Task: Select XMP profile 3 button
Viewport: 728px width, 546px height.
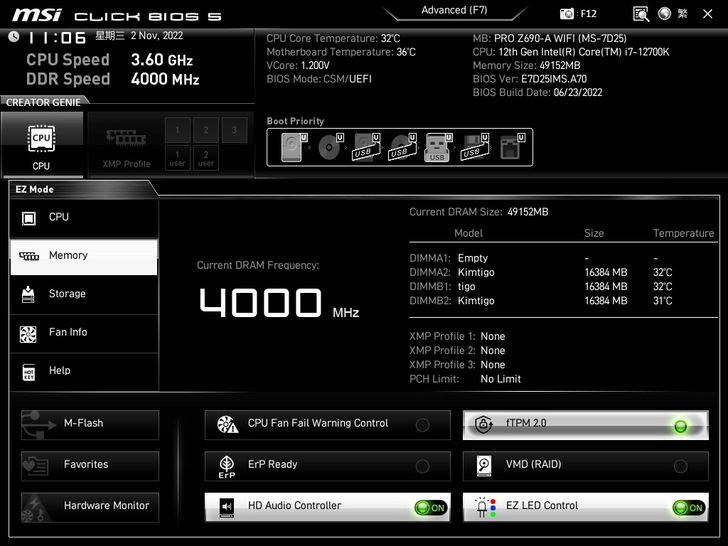Action: pyautogui.click(x=234, y=130)
